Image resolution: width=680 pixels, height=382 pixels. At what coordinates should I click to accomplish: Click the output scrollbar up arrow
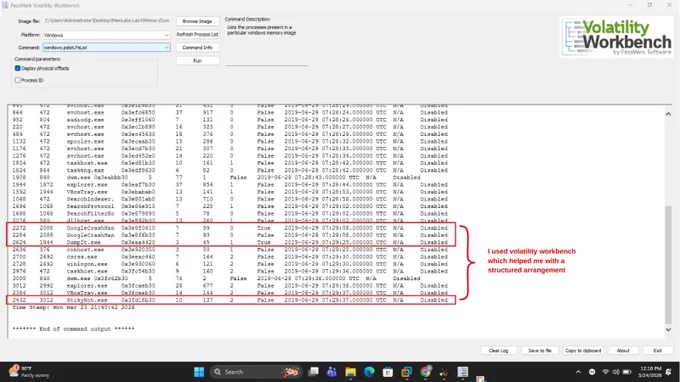click(668, 114)
